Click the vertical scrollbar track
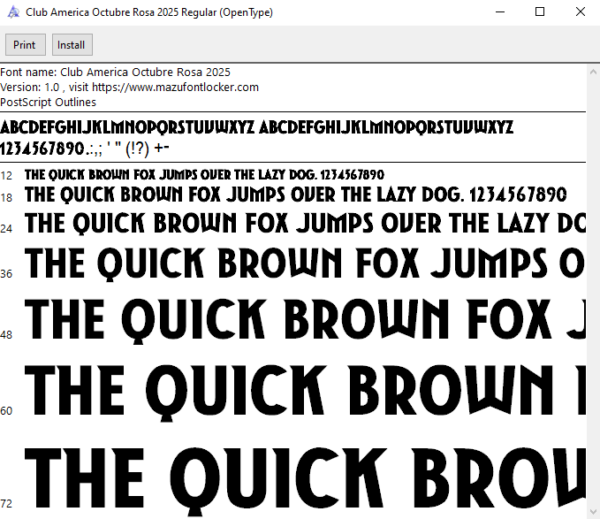The height and width of the screenshot is (519, 600). 593,291
